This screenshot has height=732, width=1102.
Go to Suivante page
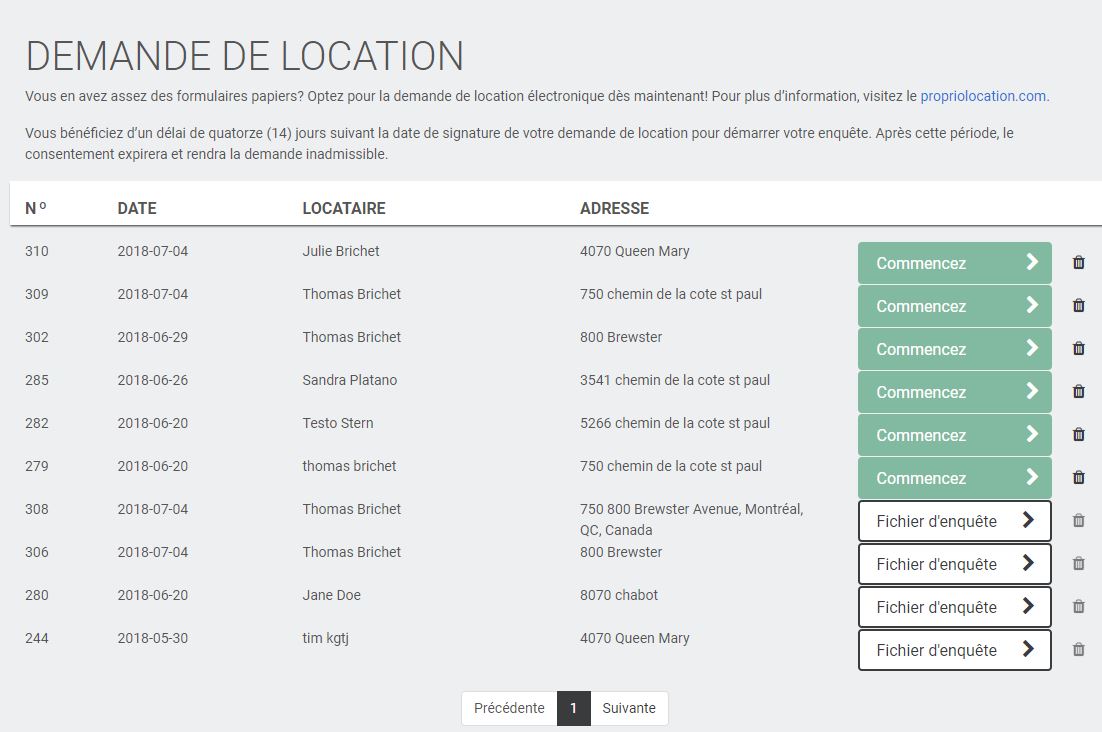[x=629, y=708]
